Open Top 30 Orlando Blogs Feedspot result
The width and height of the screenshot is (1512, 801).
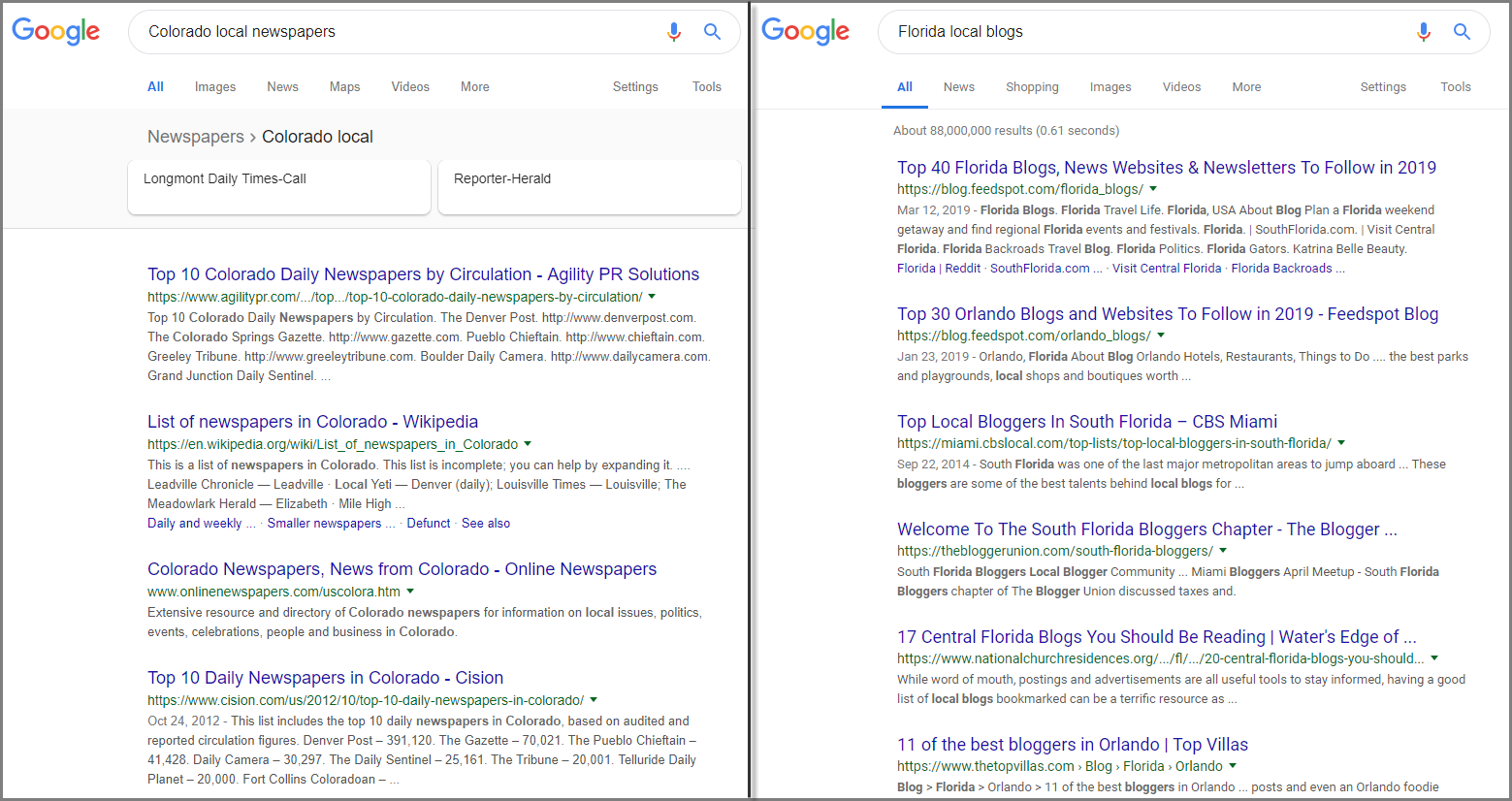(x=1168, y=314)
